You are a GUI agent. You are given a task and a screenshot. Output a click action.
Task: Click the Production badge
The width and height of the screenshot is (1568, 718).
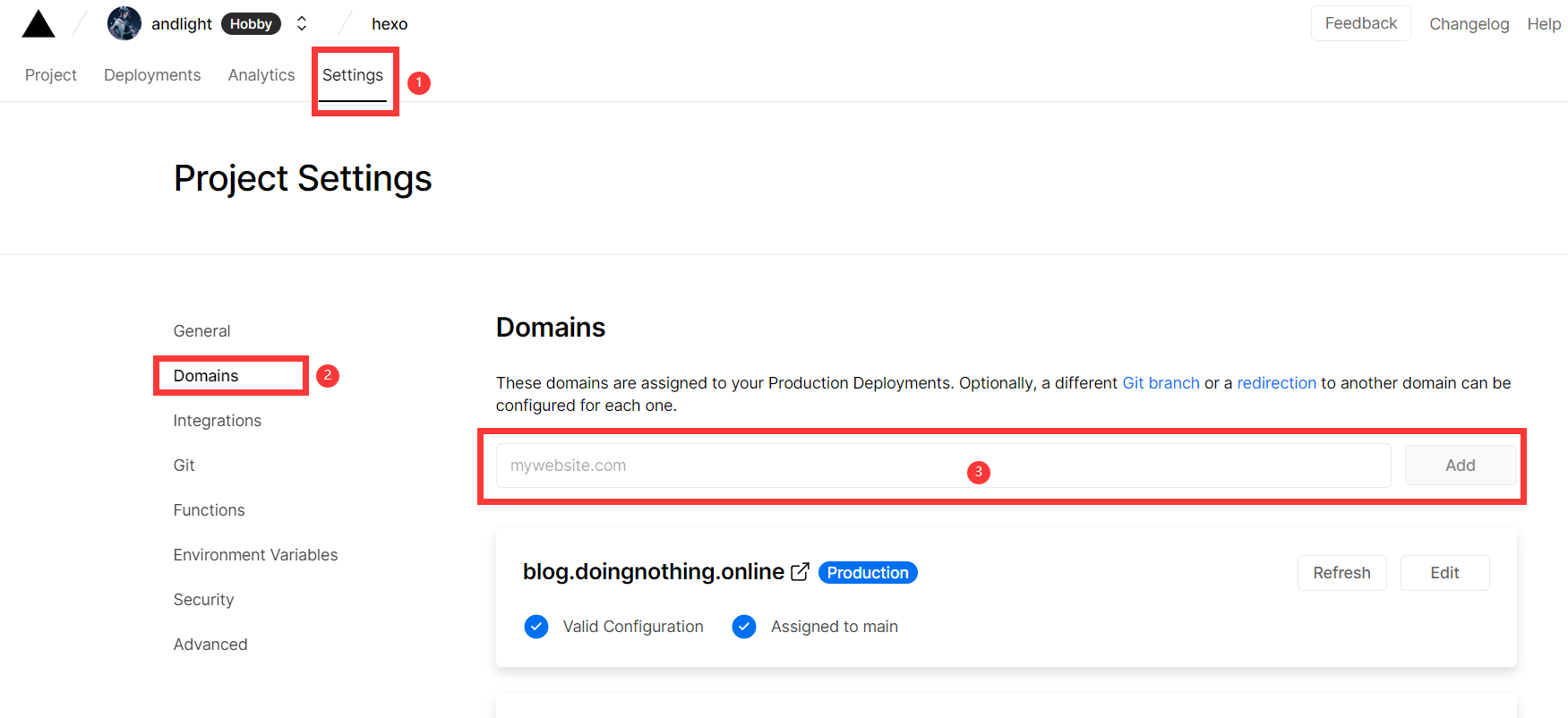(867, 573)
